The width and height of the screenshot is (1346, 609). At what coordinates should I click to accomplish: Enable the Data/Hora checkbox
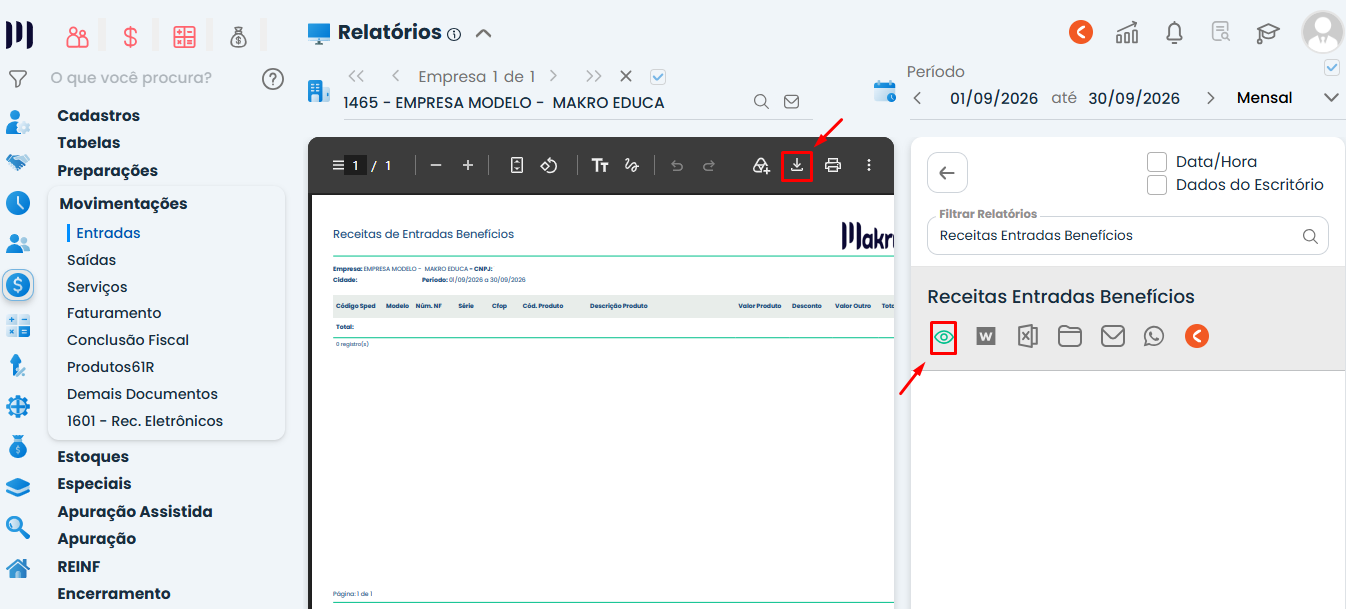pos(1157,162)
